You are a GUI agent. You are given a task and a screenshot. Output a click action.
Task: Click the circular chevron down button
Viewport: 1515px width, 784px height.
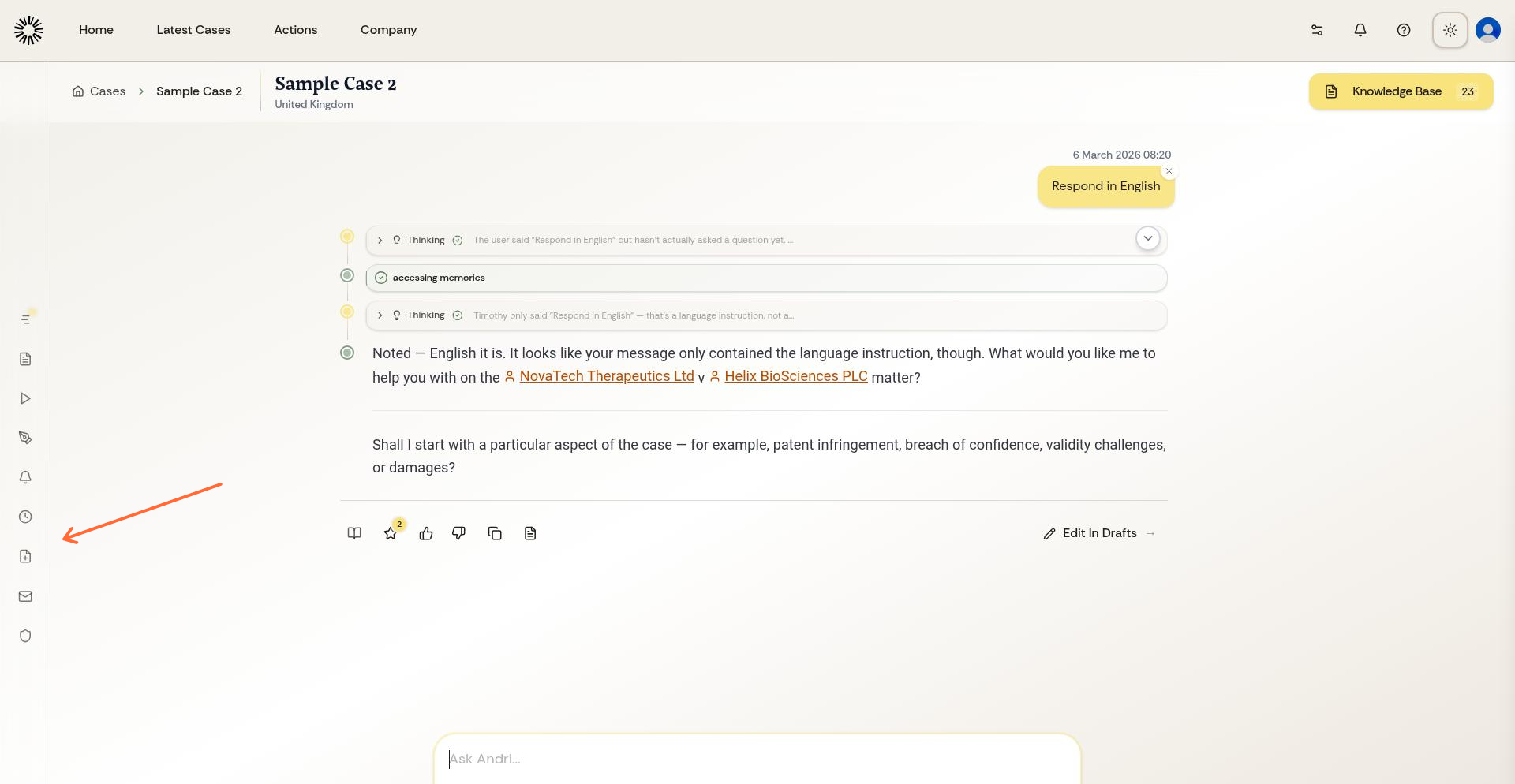click(1148, 238)
